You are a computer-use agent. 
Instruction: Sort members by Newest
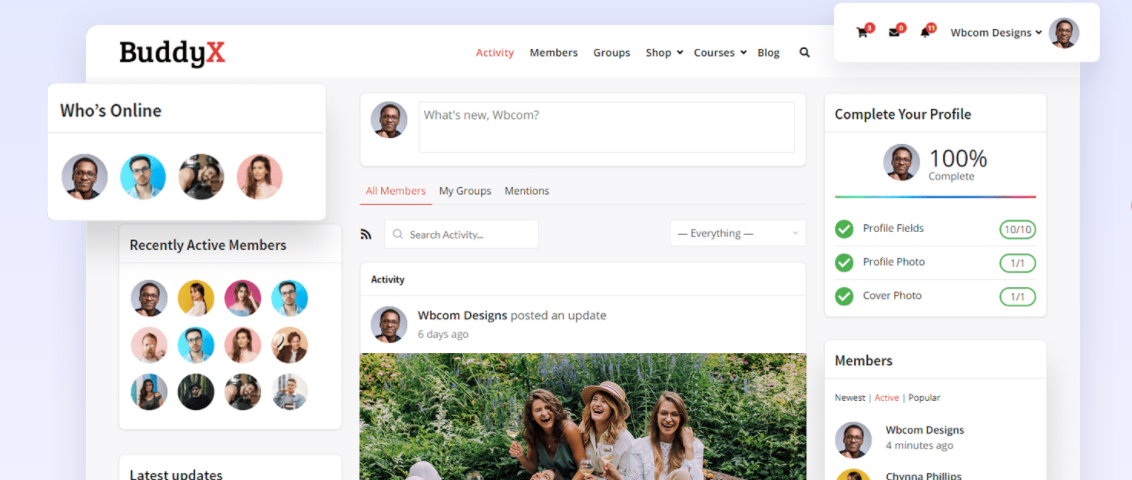pyautogui.click(x=850, y=398)
